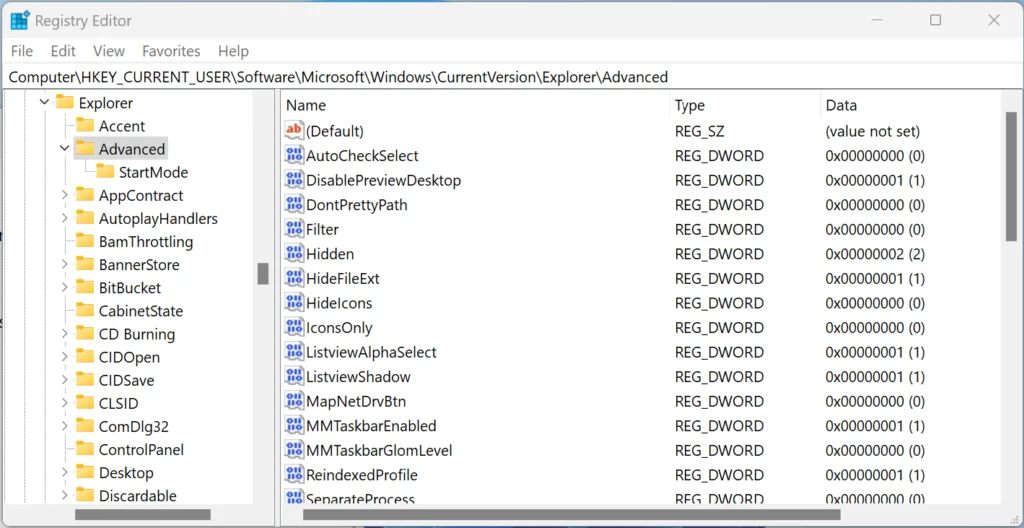Open the Edit menu

tap(63, 51)
